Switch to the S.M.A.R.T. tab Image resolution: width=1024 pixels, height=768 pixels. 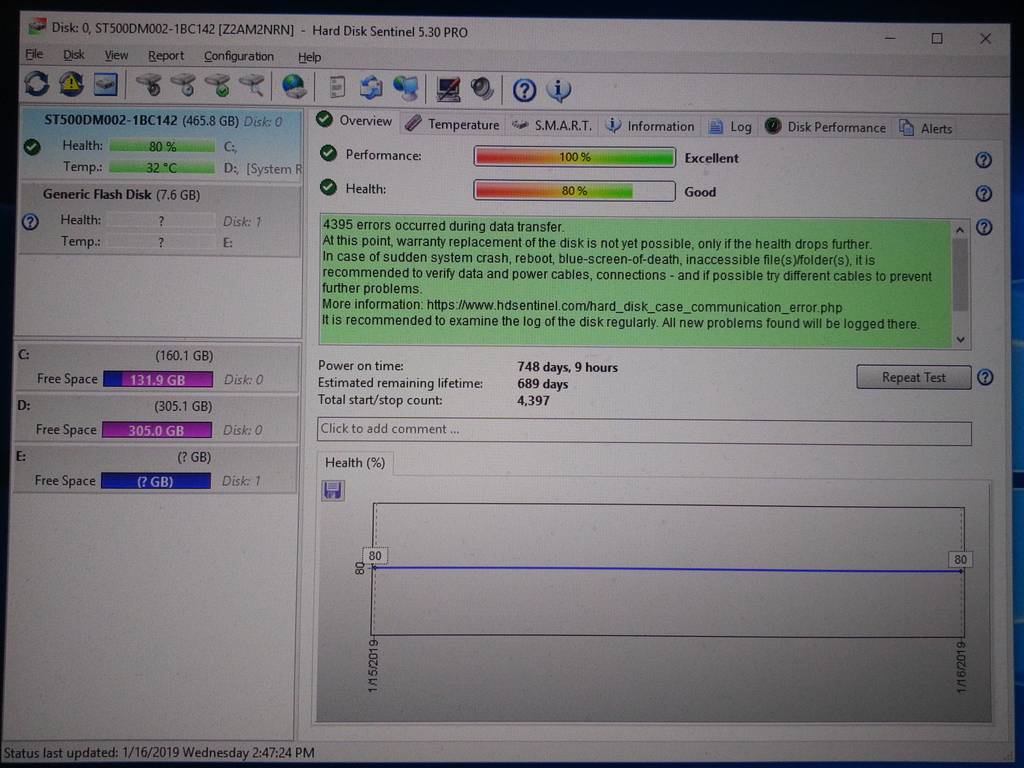click(x=552, y=125)
